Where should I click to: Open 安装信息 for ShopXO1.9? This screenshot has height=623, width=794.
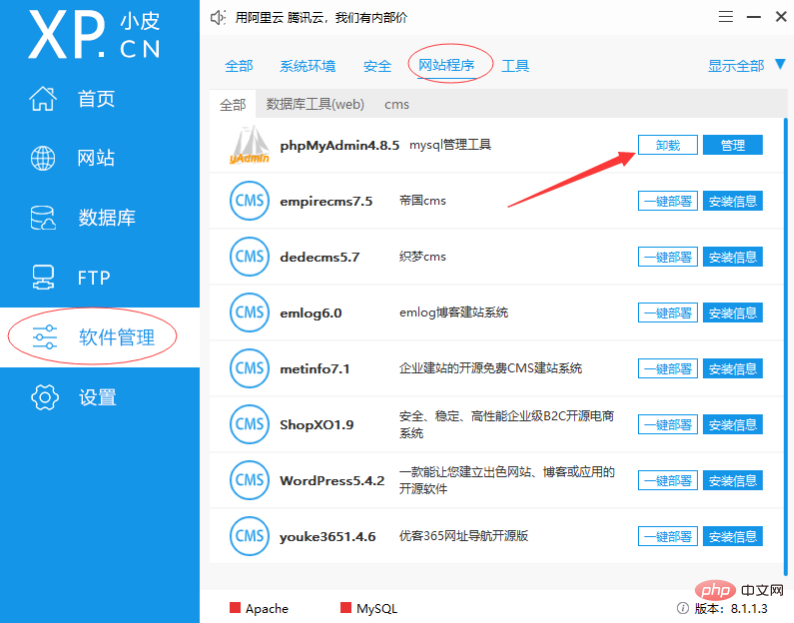coord(732,425)
